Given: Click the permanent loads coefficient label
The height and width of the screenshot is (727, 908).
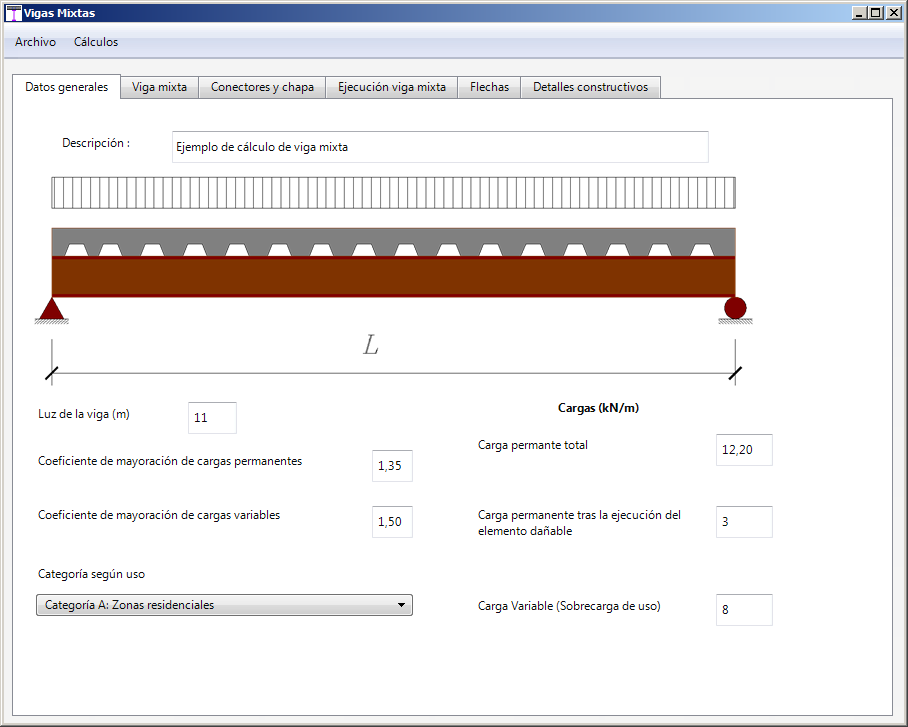Looking at the screenshot, I should coord(170,461).
